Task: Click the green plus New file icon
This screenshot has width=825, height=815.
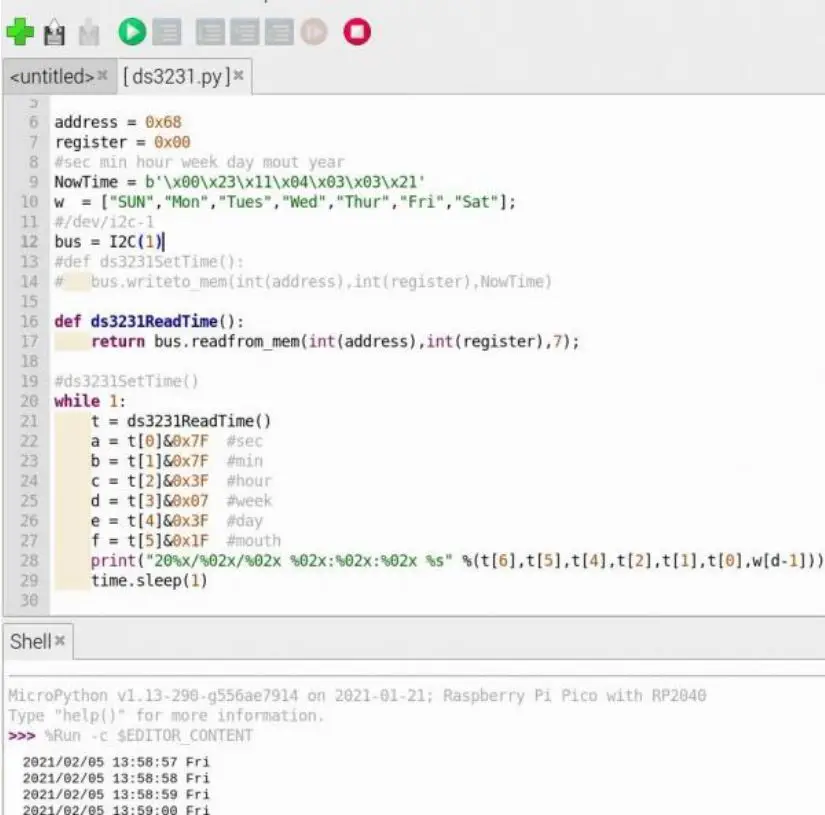Action: pos(19,33)
